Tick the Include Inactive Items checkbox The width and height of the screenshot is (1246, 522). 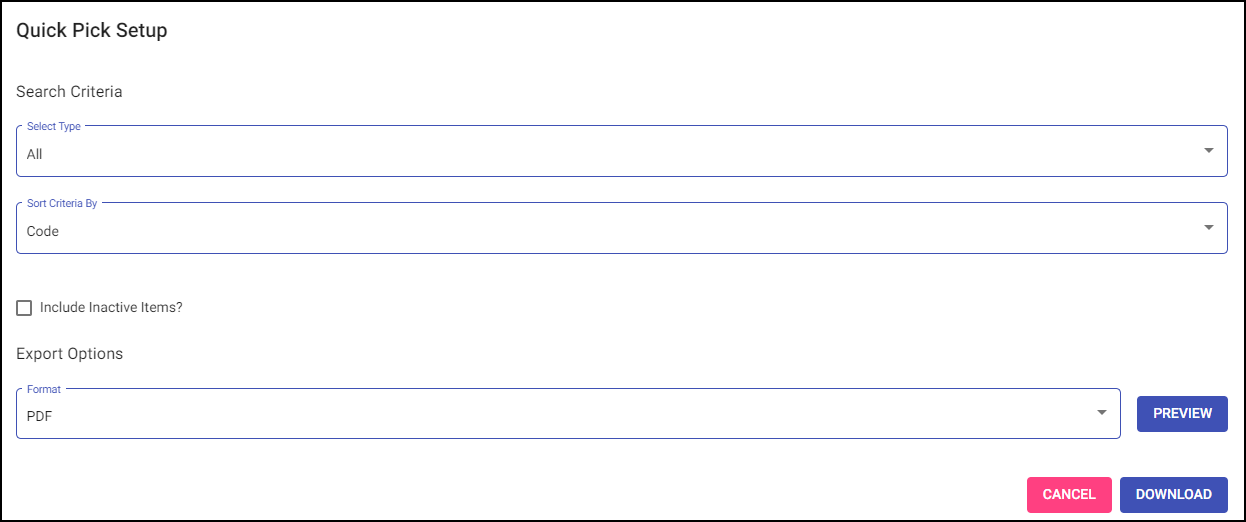(24, 308)
